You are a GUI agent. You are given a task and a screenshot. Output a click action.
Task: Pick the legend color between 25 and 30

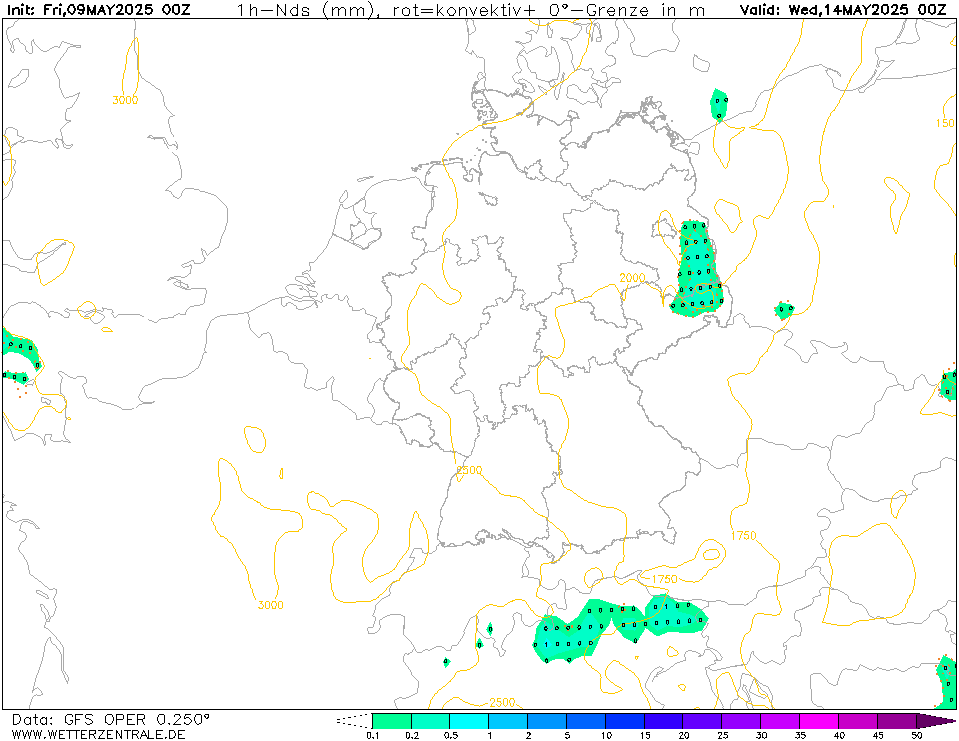tap(741, 721)
